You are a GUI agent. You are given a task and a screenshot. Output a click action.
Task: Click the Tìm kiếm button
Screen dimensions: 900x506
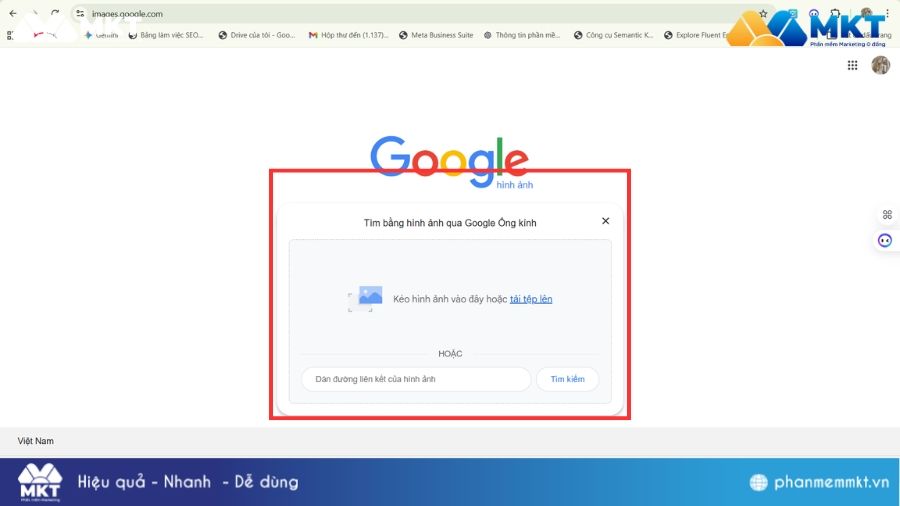click(x=568, y=379)
